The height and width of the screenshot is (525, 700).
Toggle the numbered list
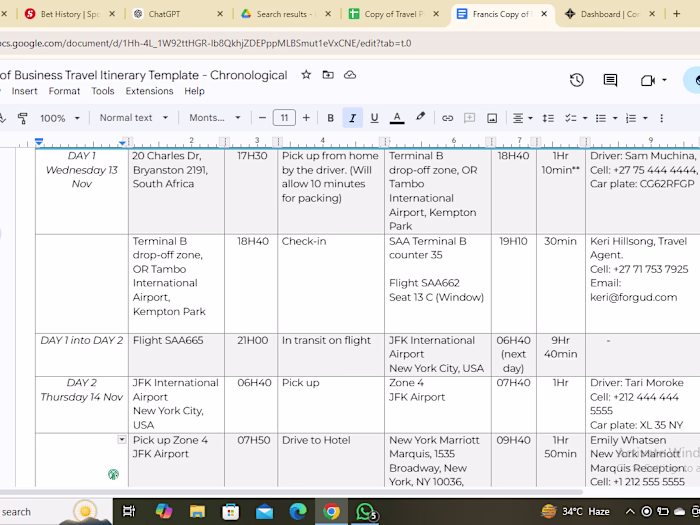pos(631,118)
